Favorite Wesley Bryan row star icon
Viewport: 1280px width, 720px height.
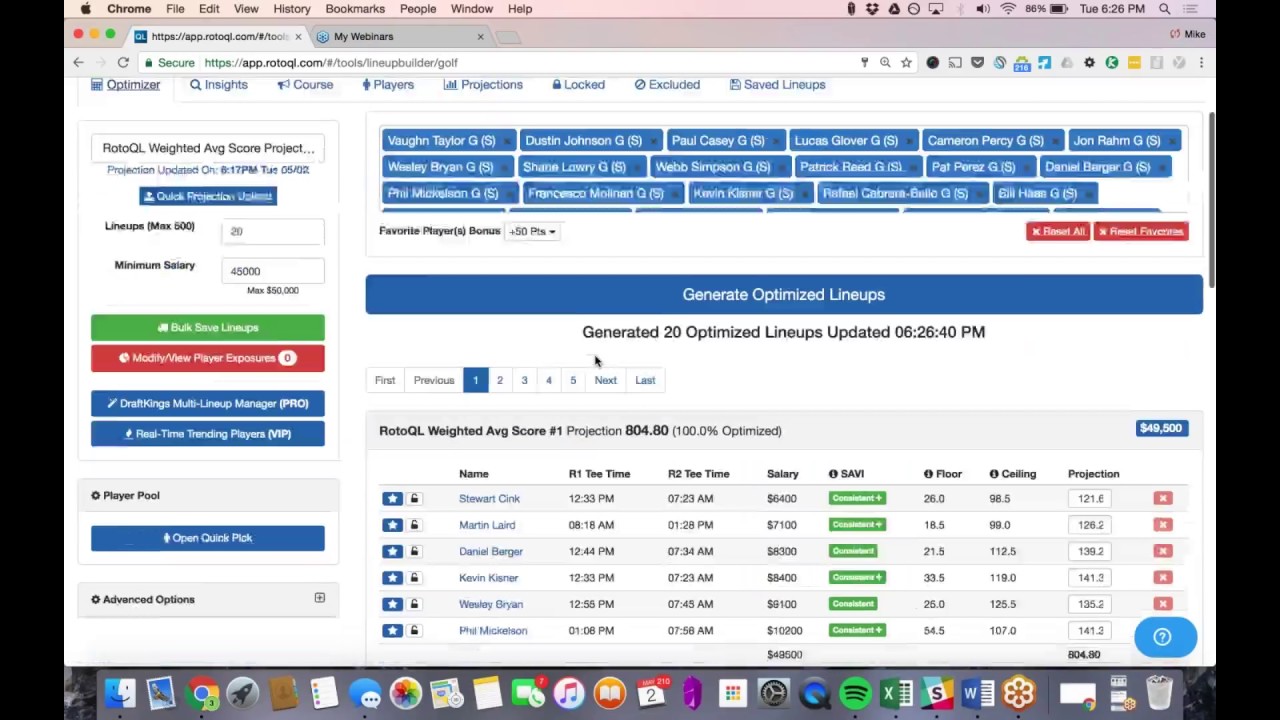coord(392,604)
